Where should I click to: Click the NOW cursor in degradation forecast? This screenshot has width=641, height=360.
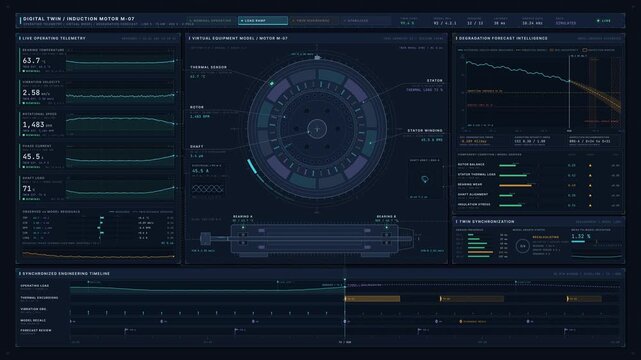pos(569,93)
